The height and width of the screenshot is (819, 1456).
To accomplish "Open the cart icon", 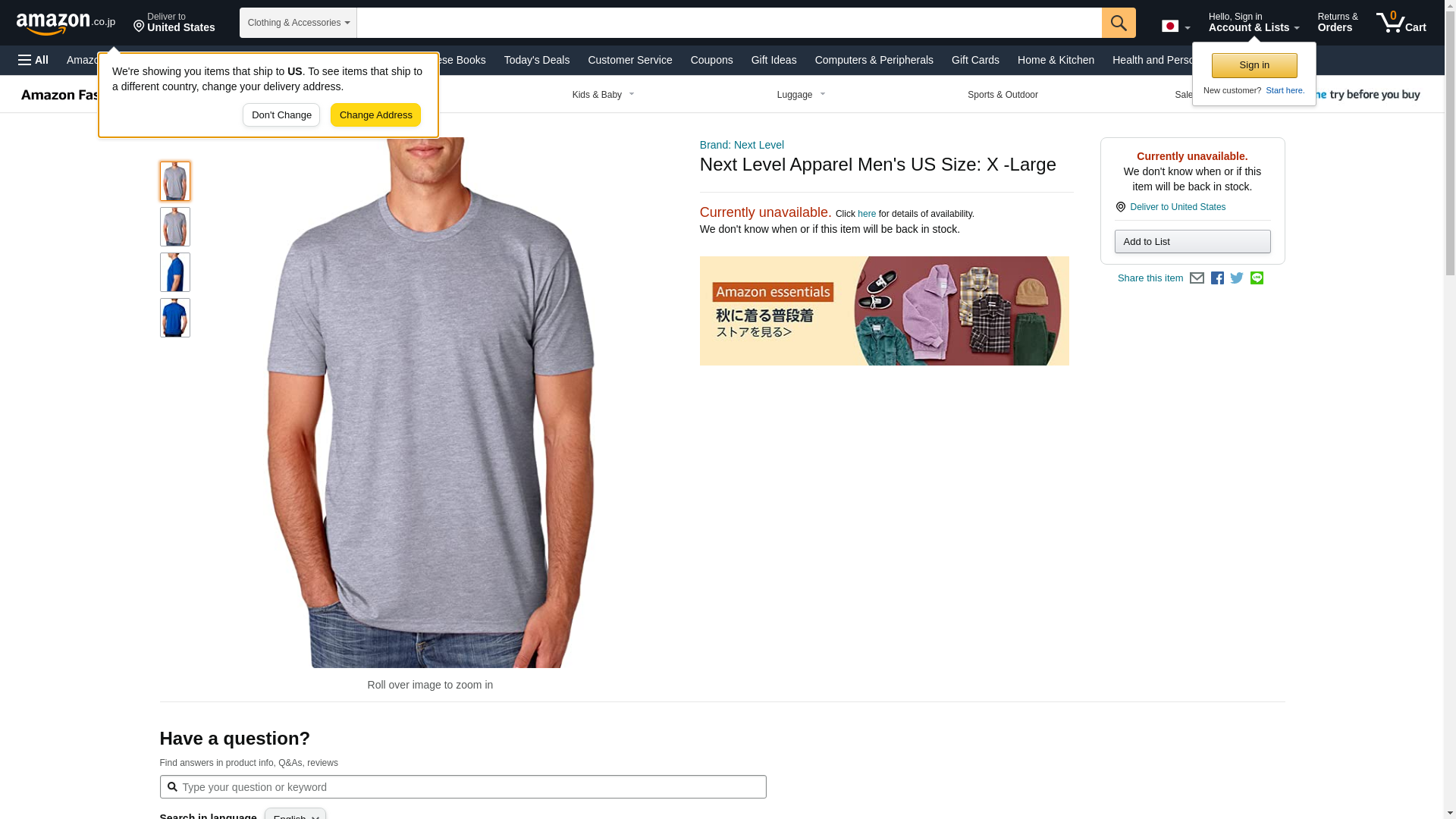I will pyautogui.click(x=1401, y=23).
